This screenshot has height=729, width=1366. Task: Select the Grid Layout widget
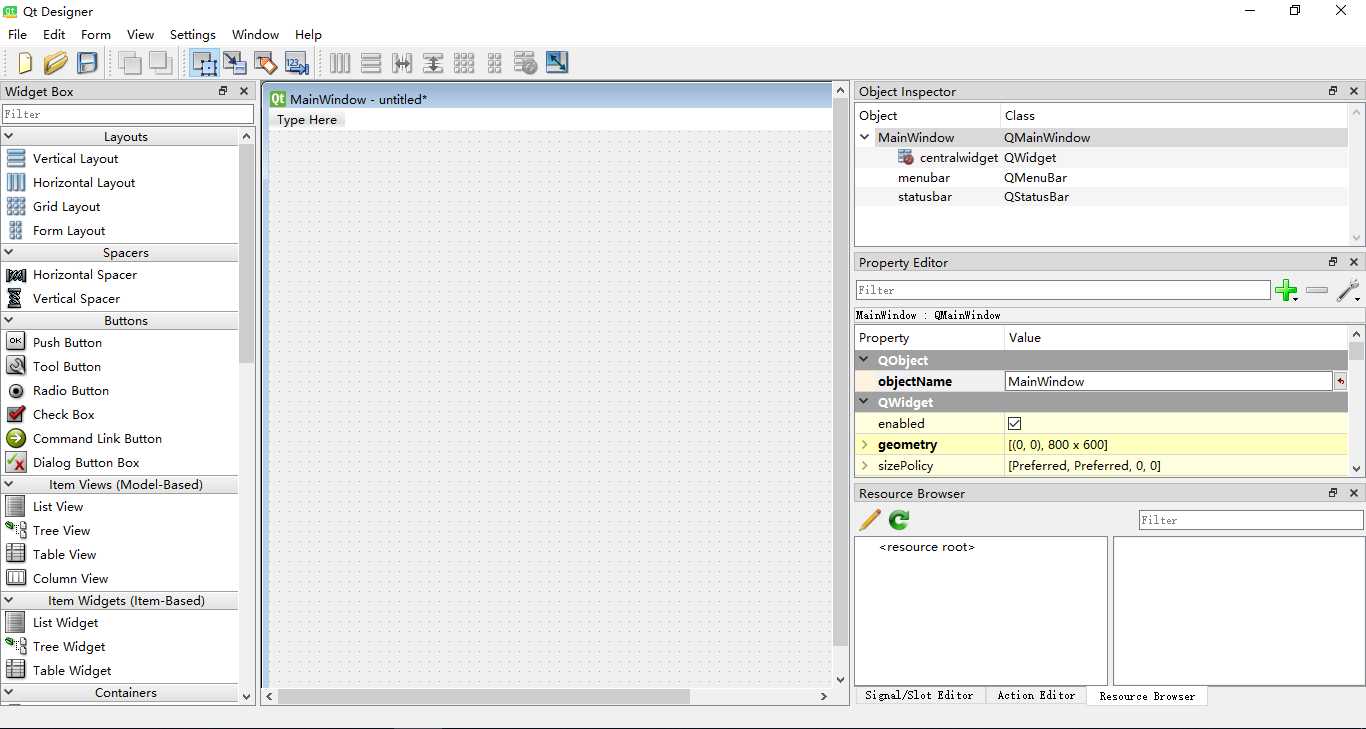66,206
